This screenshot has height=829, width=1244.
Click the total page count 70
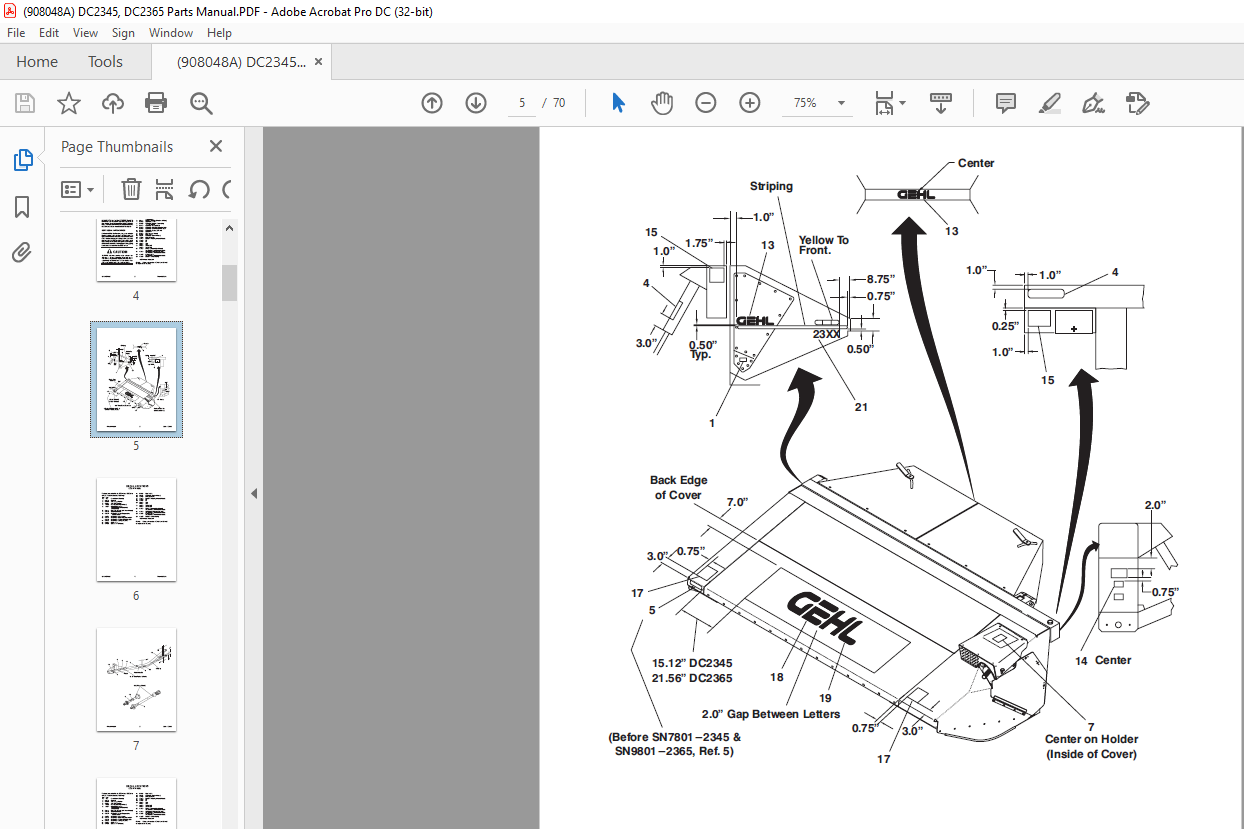coord(559,103)
